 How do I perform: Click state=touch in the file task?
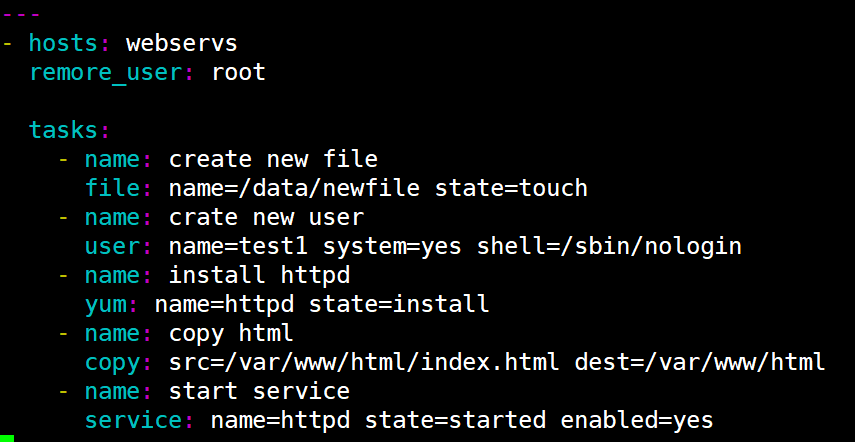pyautogui.click(x=511, y=188)
